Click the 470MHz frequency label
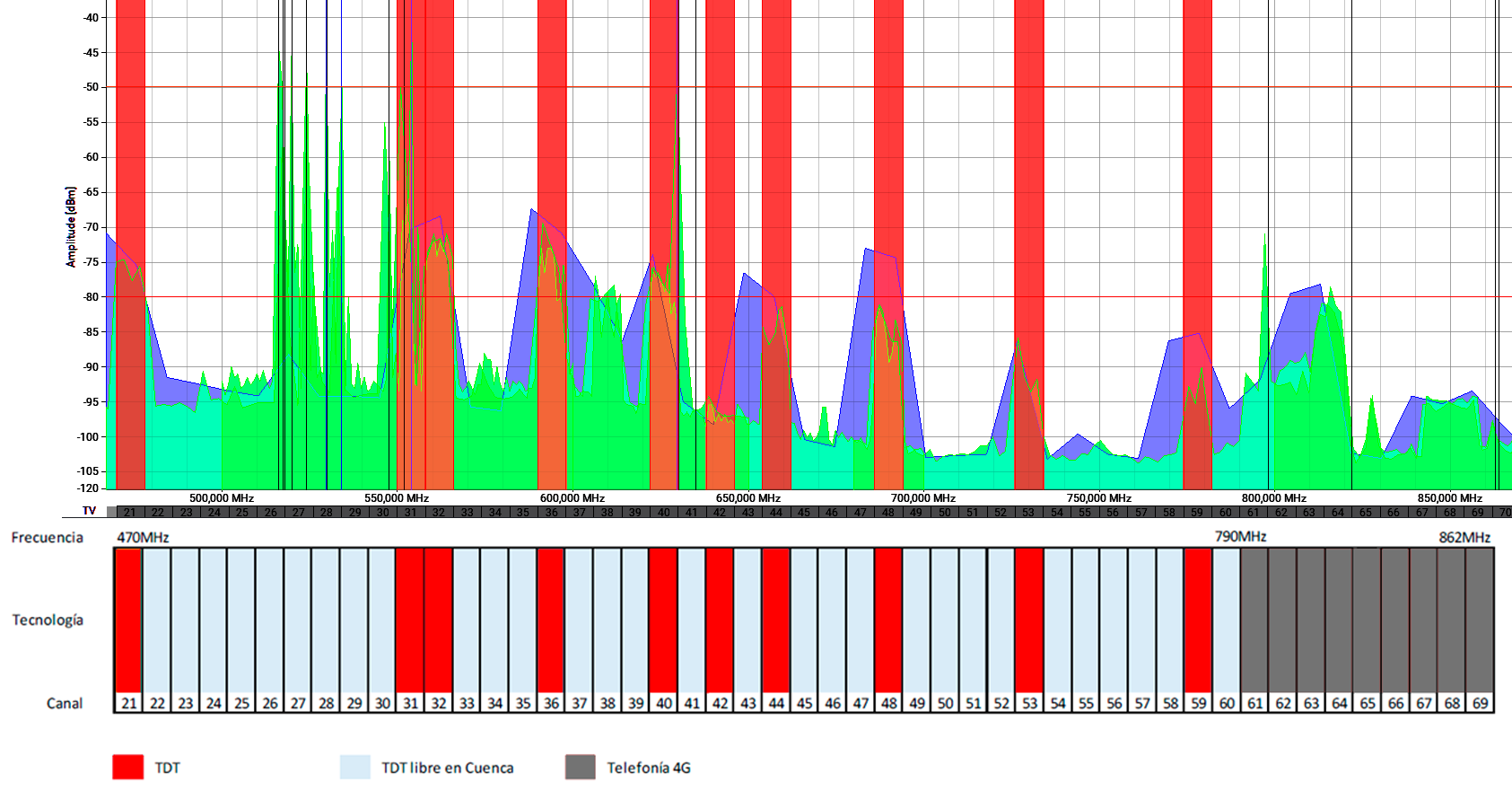 (x=143, y=538)
